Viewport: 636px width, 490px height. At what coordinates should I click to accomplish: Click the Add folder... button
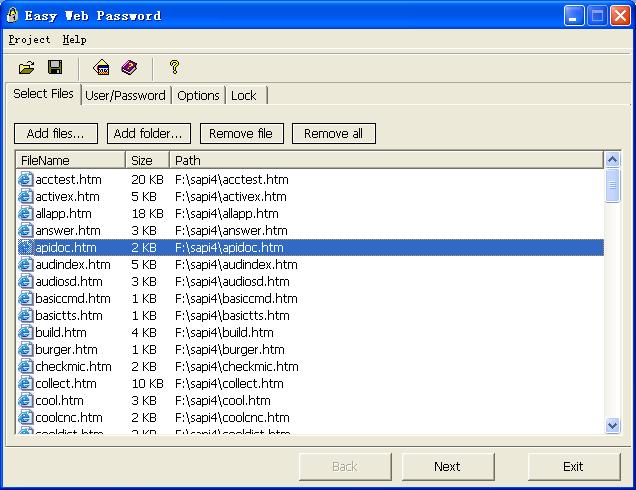point(148,133)
